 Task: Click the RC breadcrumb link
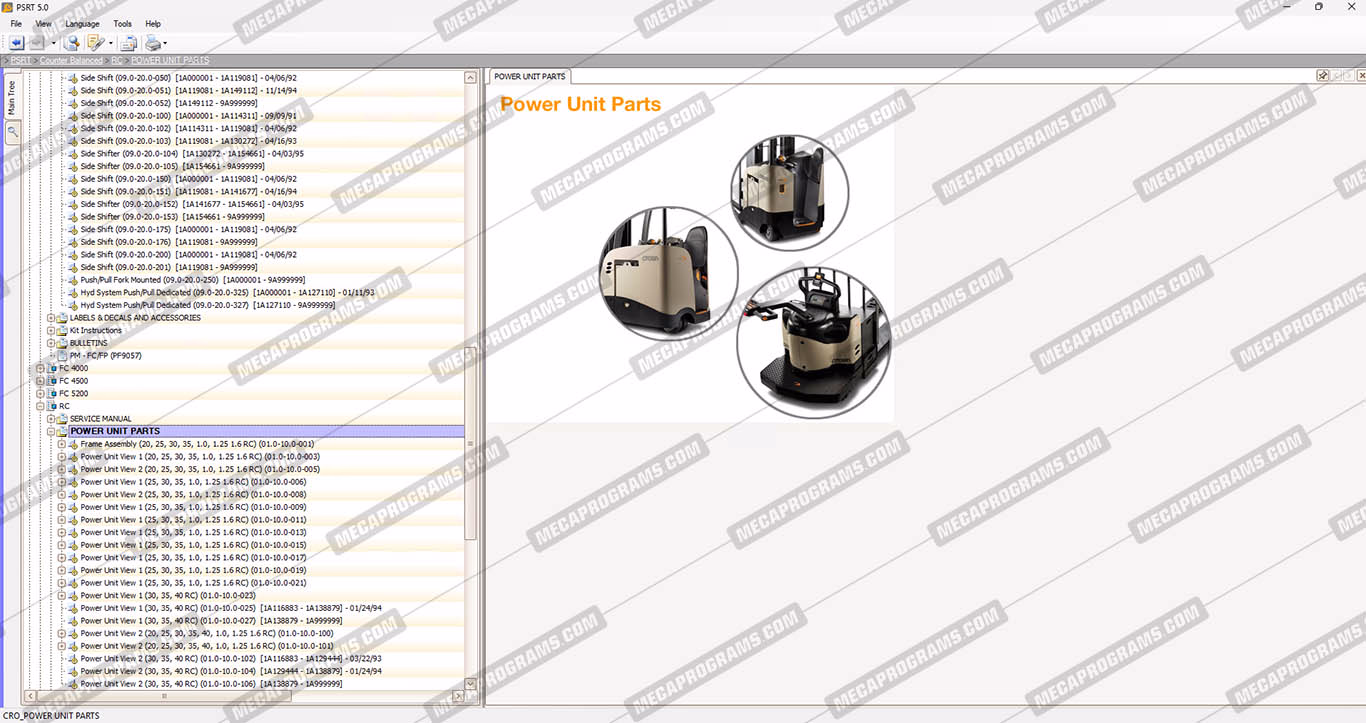click(117, 61)
